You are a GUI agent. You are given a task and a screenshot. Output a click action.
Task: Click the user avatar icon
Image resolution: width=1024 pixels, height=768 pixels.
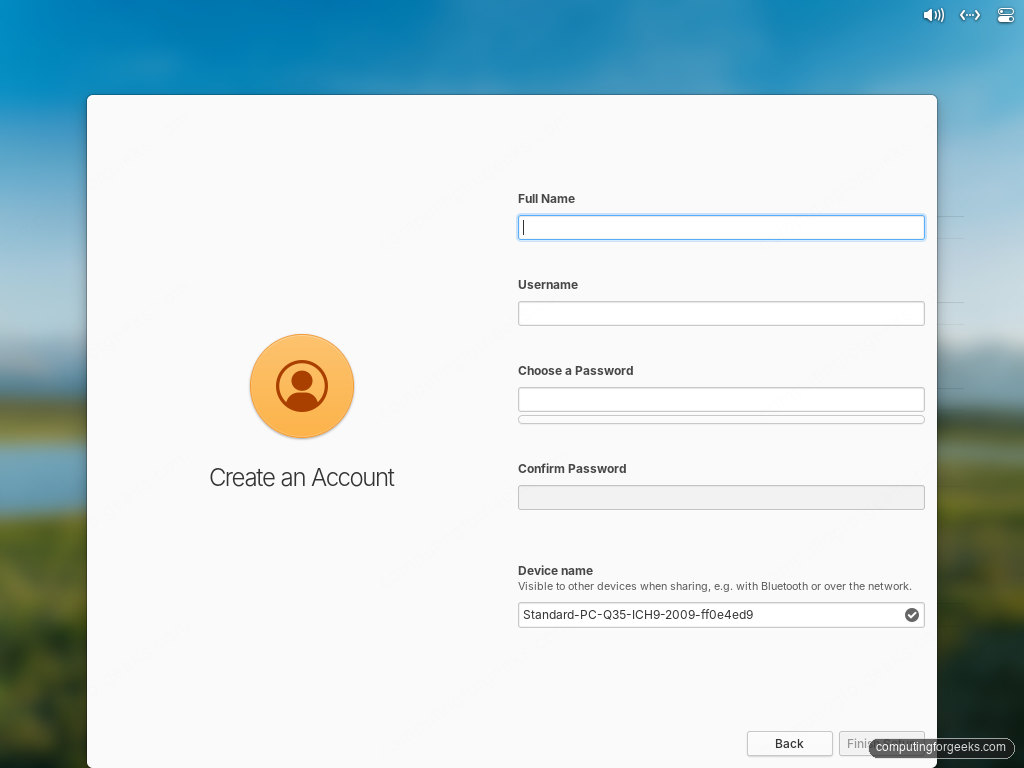[302, 386]
